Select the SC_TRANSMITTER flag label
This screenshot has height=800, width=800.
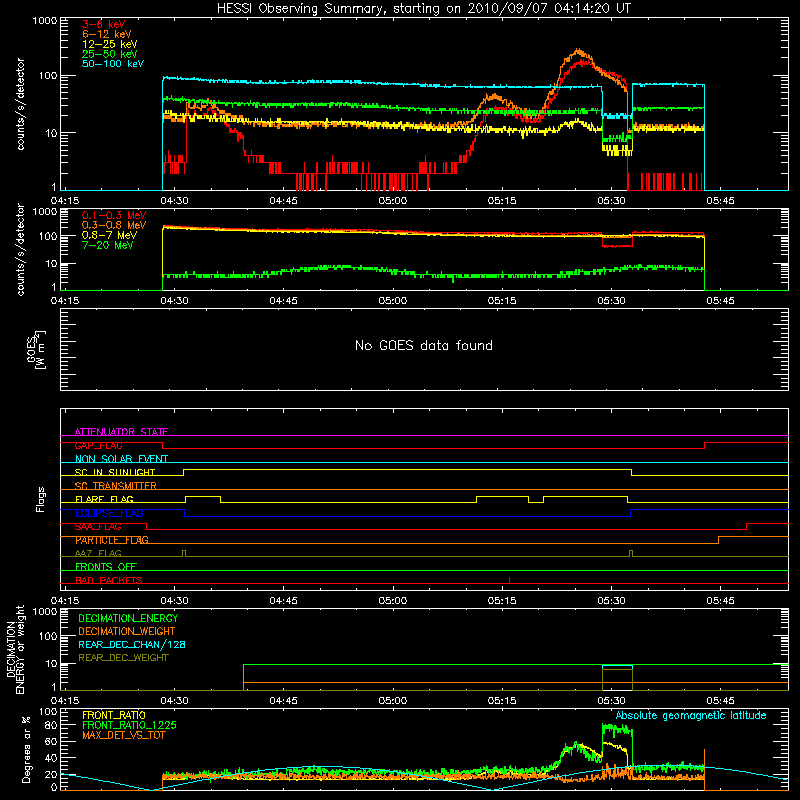(x=115, y=486)
